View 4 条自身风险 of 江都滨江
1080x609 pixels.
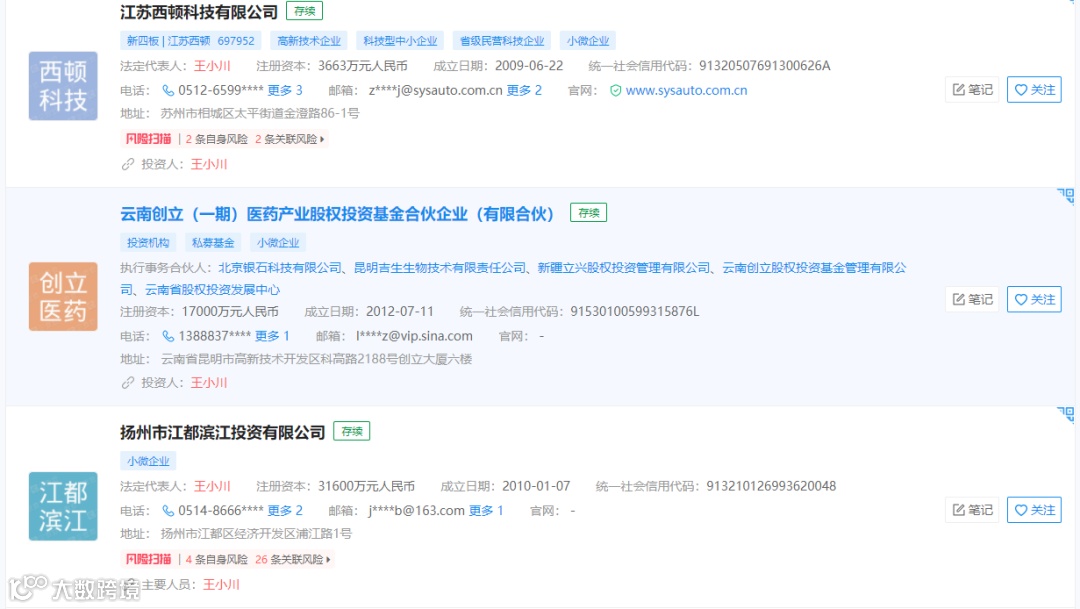216,559
